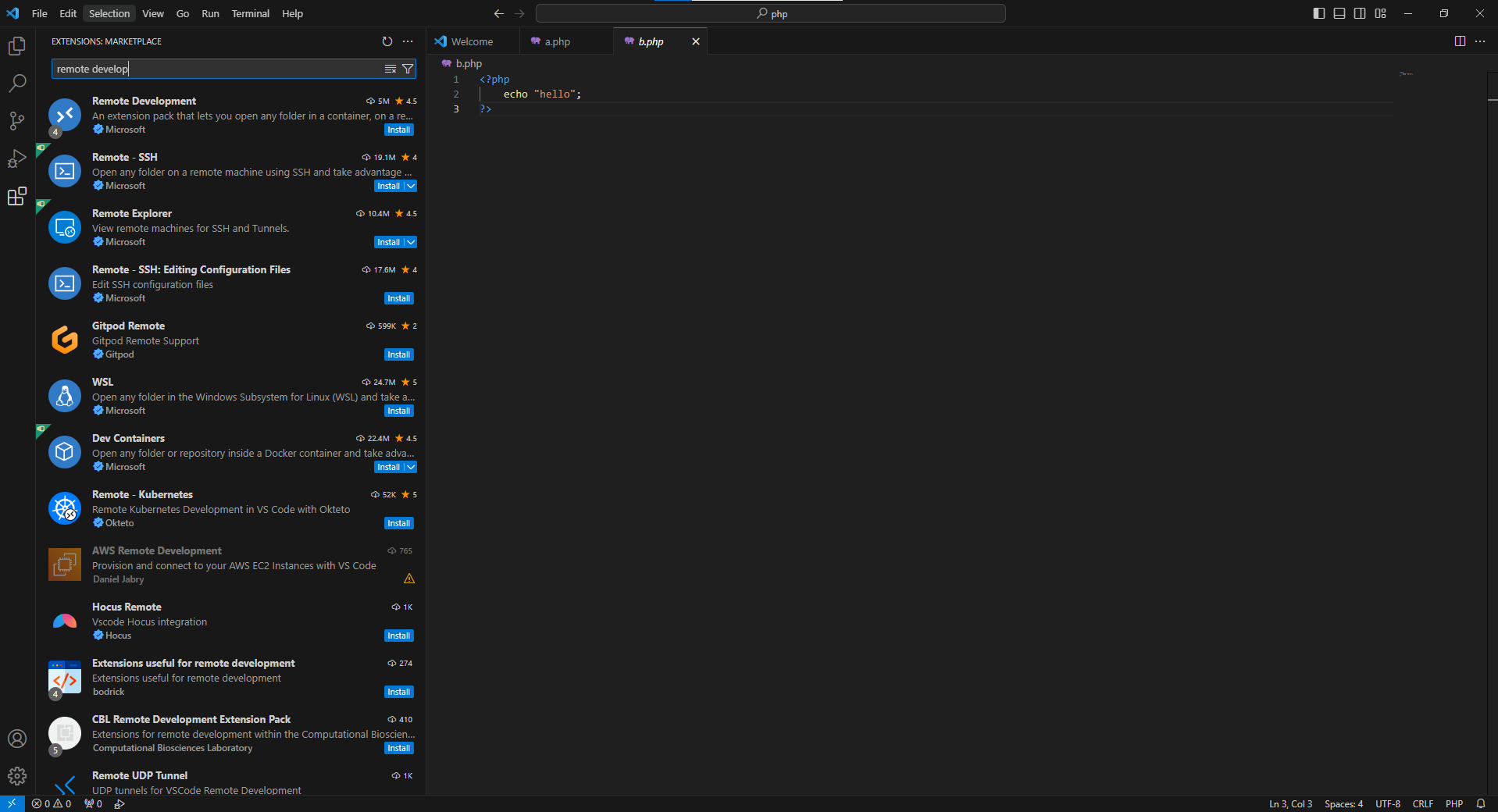Go to line via Ln 3, Col 3
This screenshot has height=812, width=1498.
pyautogui.click(x=1290, y=803)
